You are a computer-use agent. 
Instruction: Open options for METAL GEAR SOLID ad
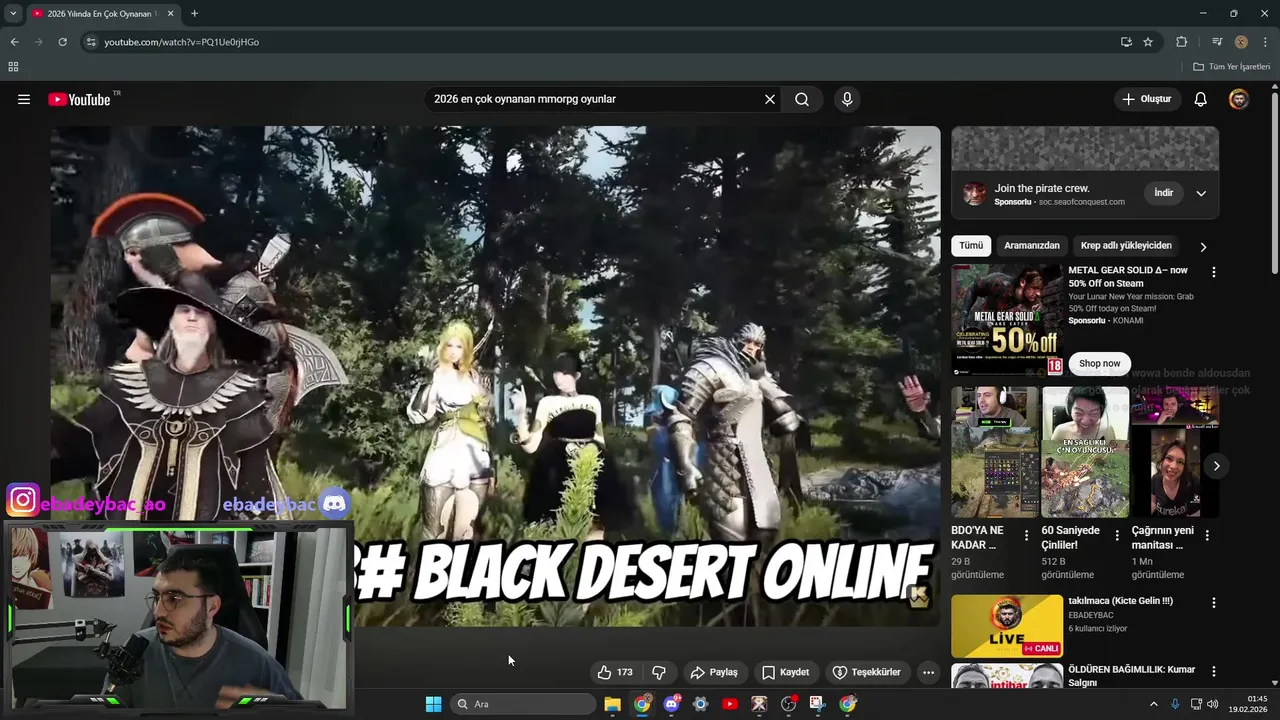(1214, 272)
